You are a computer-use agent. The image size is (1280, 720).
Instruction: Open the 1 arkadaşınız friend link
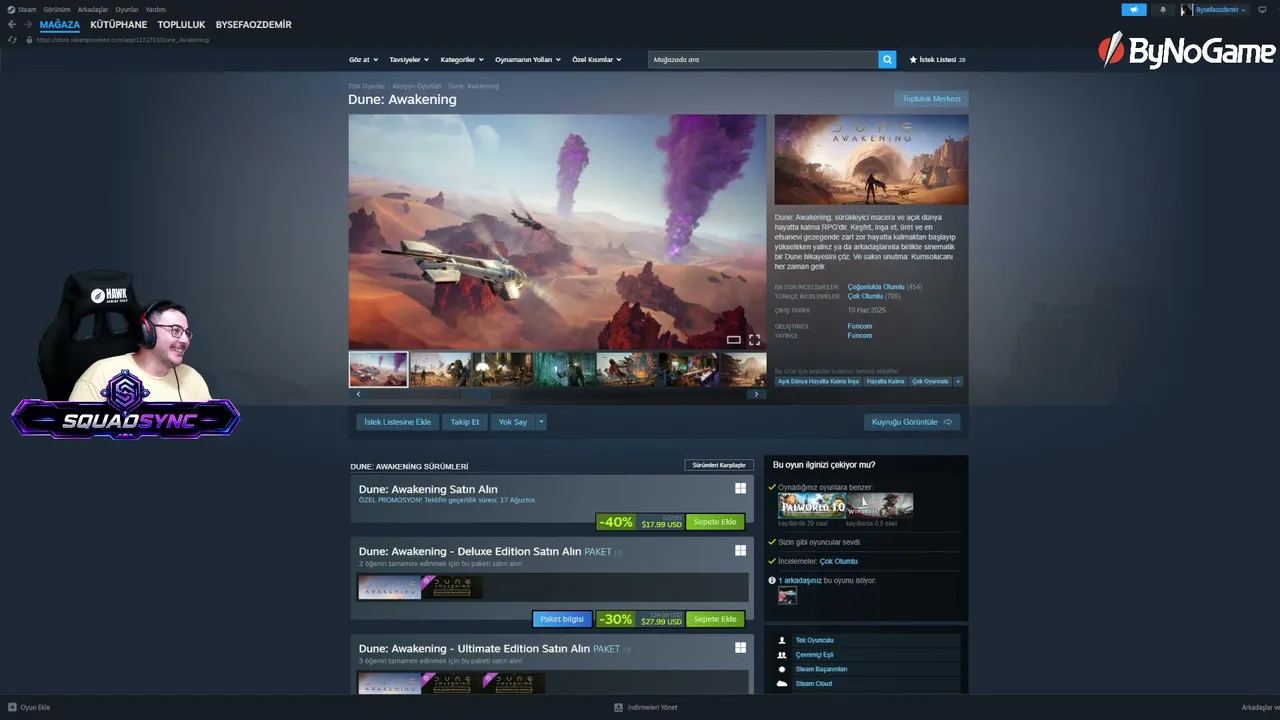[x=800, y=581]
